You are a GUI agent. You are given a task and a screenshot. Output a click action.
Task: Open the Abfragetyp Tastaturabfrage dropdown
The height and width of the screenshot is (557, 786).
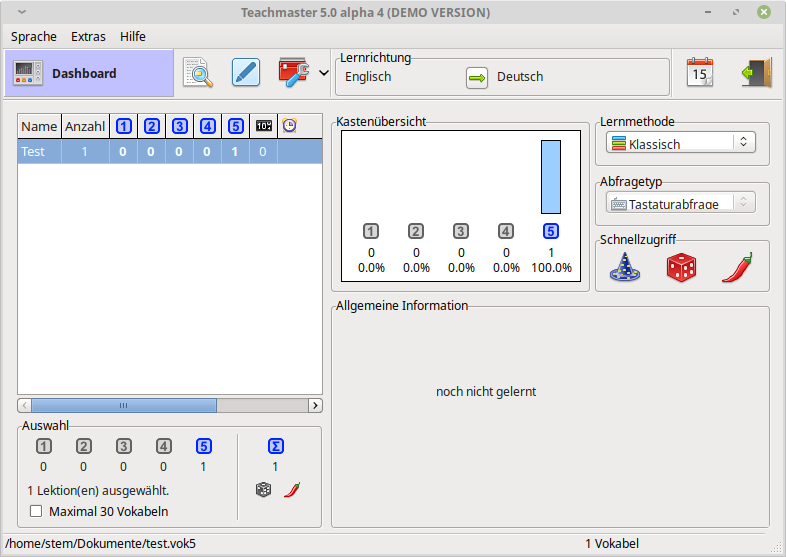(x=680, y=203)
